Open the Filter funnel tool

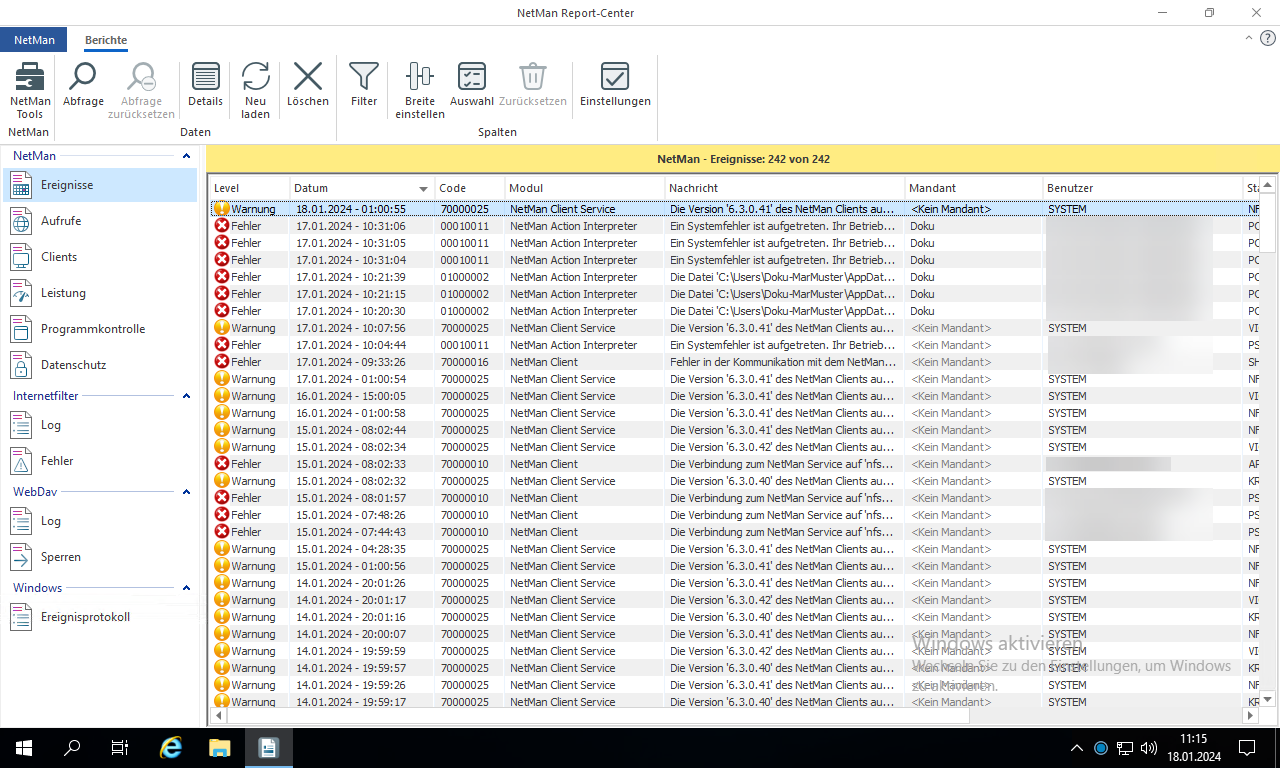[x=364, y=78]
